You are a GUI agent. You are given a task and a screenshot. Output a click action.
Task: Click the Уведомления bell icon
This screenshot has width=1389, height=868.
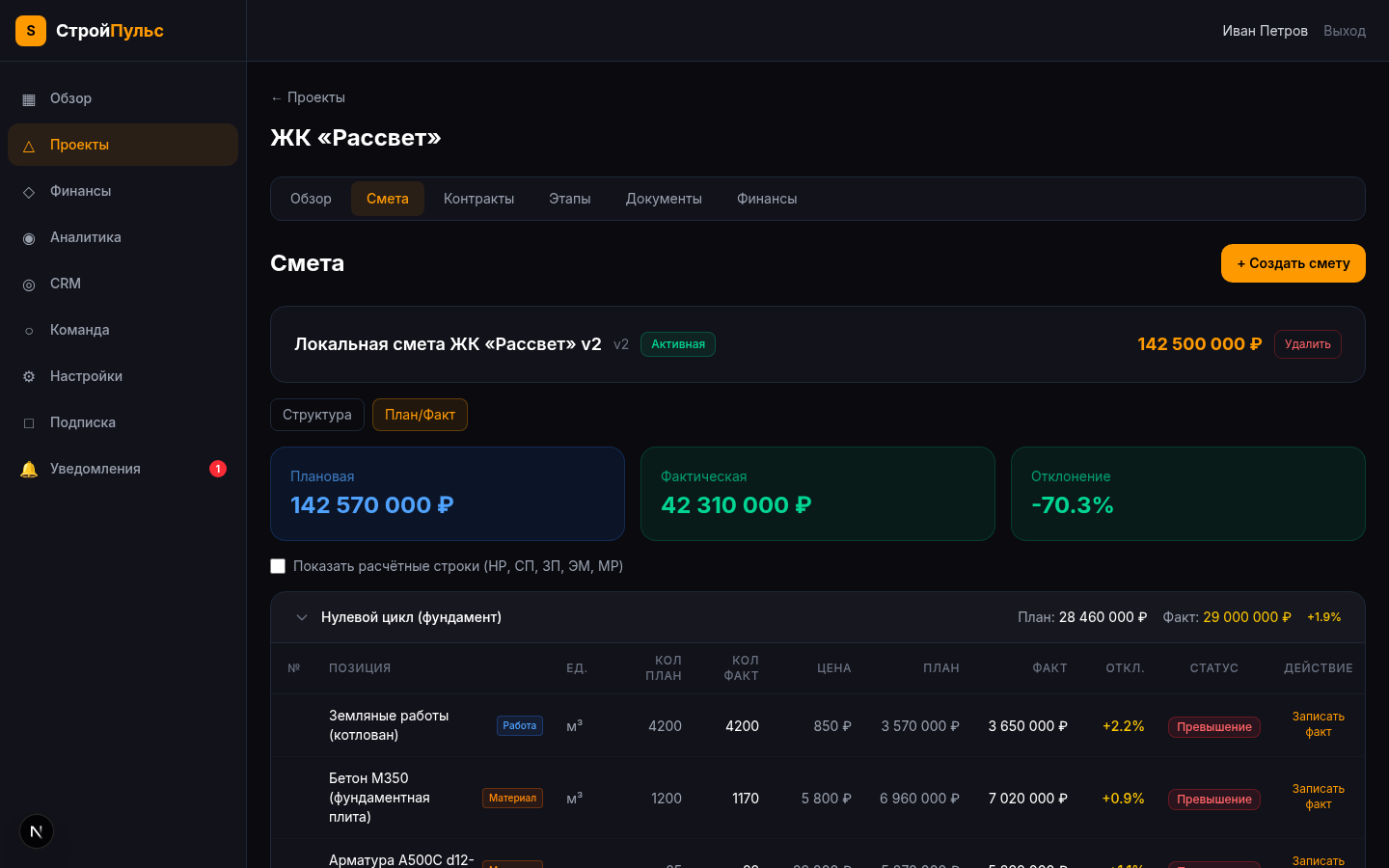pos(29,470)
